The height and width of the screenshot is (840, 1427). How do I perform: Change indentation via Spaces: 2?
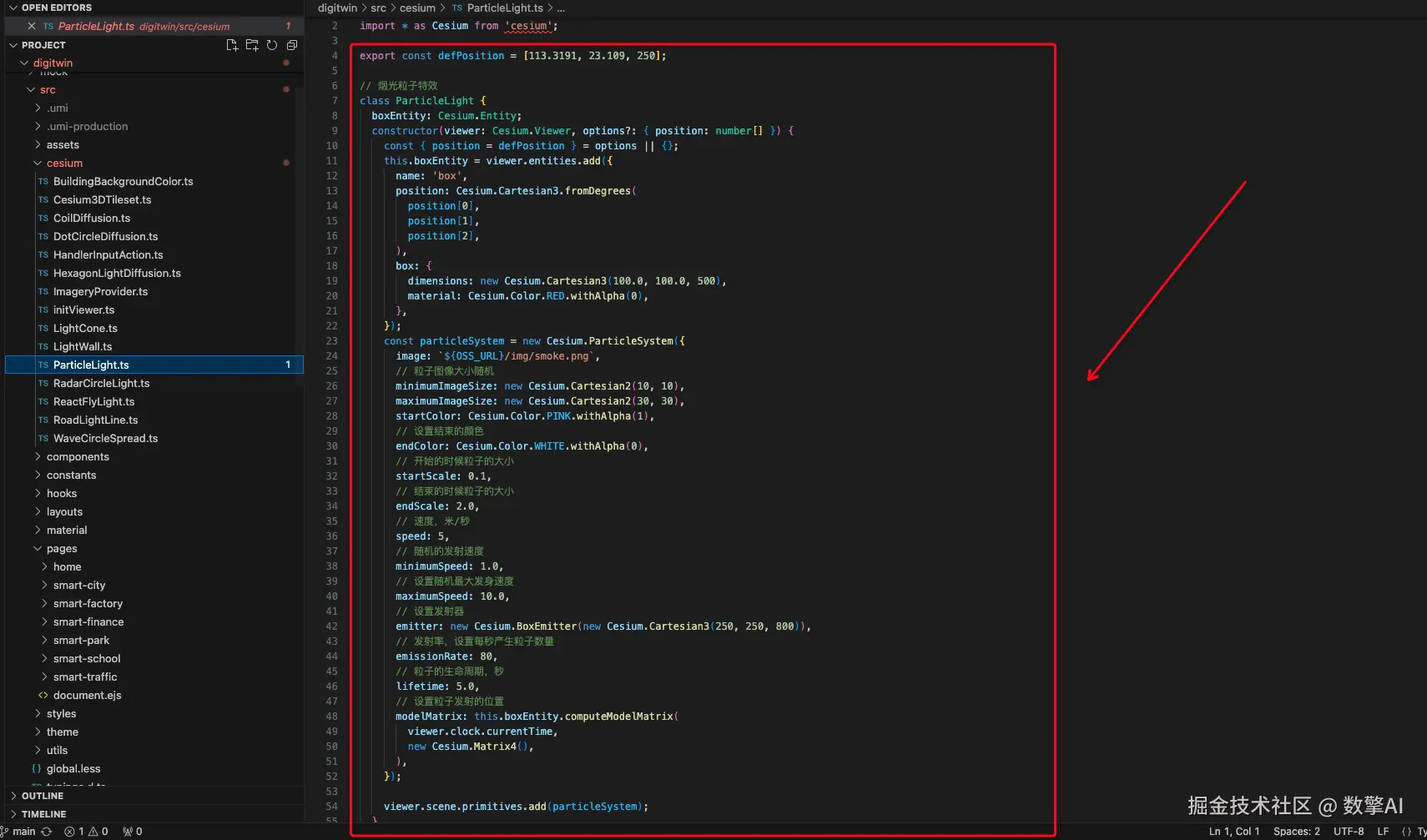1297,832
